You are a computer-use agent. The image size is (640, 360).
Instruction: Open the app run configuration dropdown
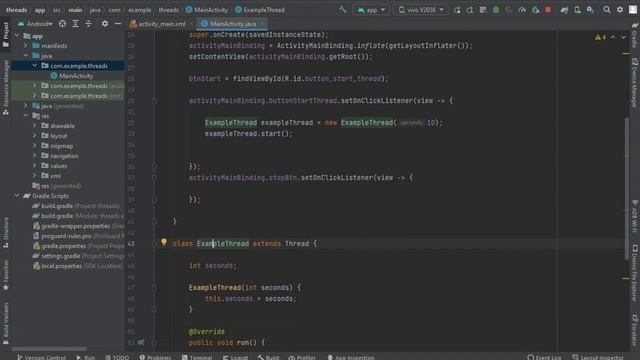coord(371,10)
